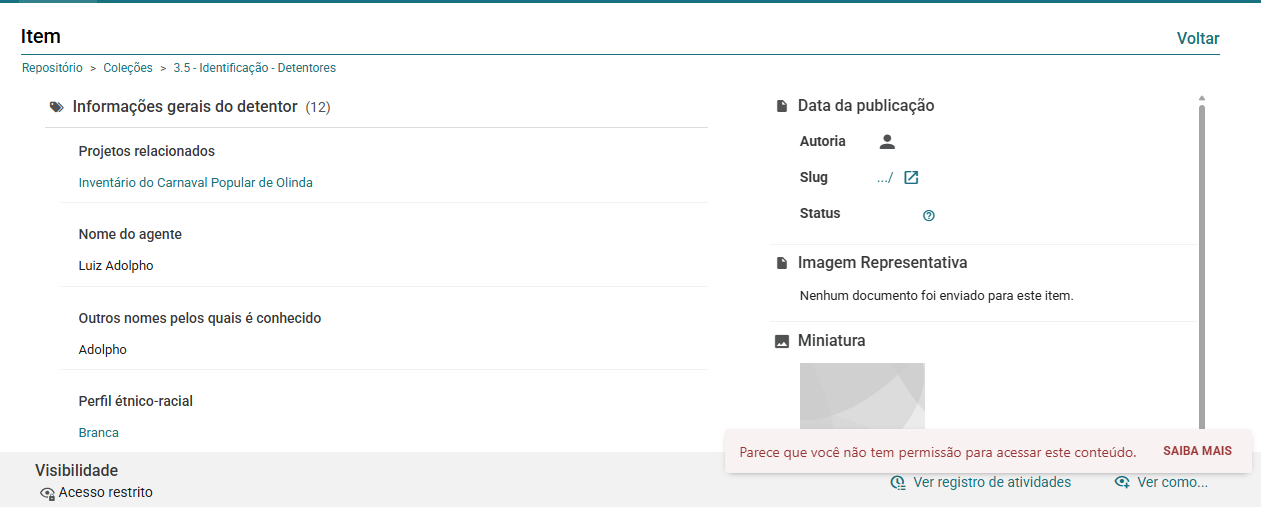Click the Miniatura section heading

pyautogui.click(x=832, y=341)
